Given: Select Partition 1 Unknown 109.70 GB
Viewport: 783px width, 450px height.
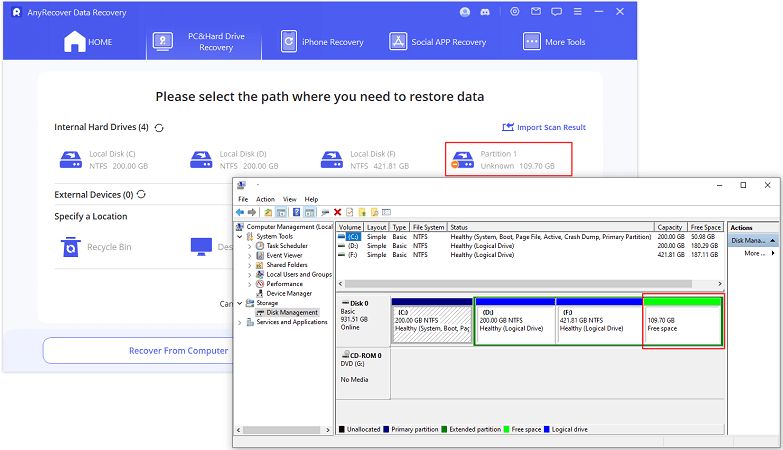Looking at the screenshot, I should pyautogui.click(x=508, y=159).
